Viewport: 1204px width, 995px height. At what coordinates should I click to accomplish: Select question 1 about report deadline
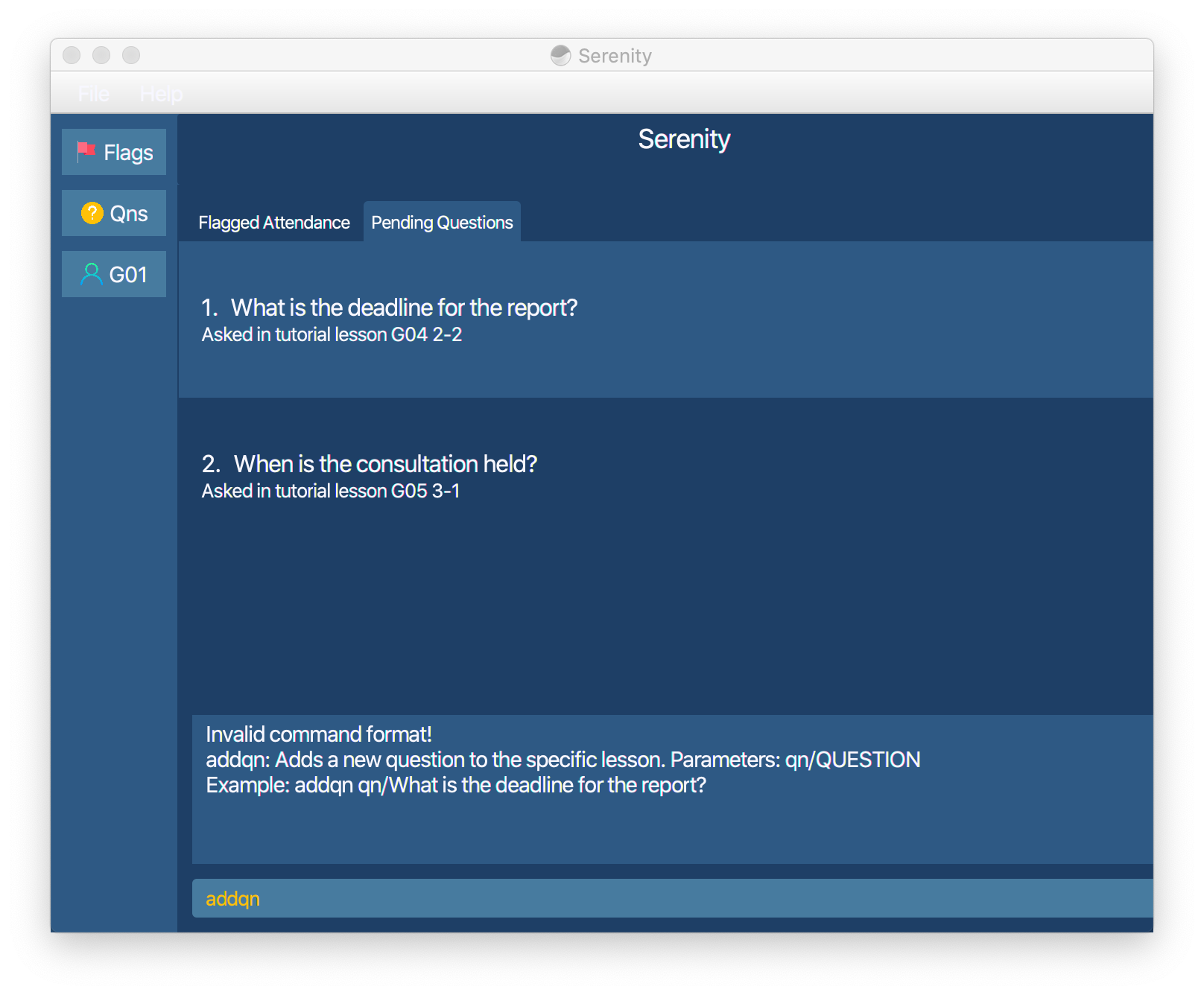point(665,320)
